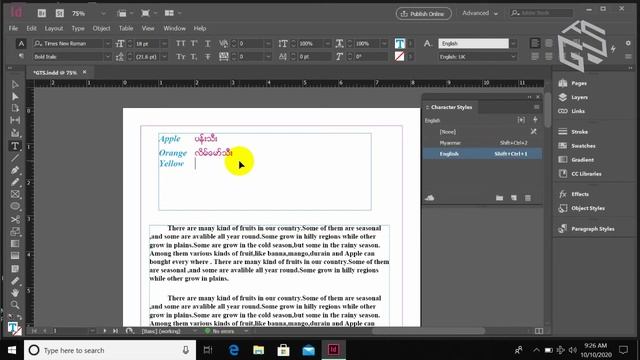Select the Rectangle Frame tool
The width and height of the screenshot is (640, 360).
[x=15, y=194]
